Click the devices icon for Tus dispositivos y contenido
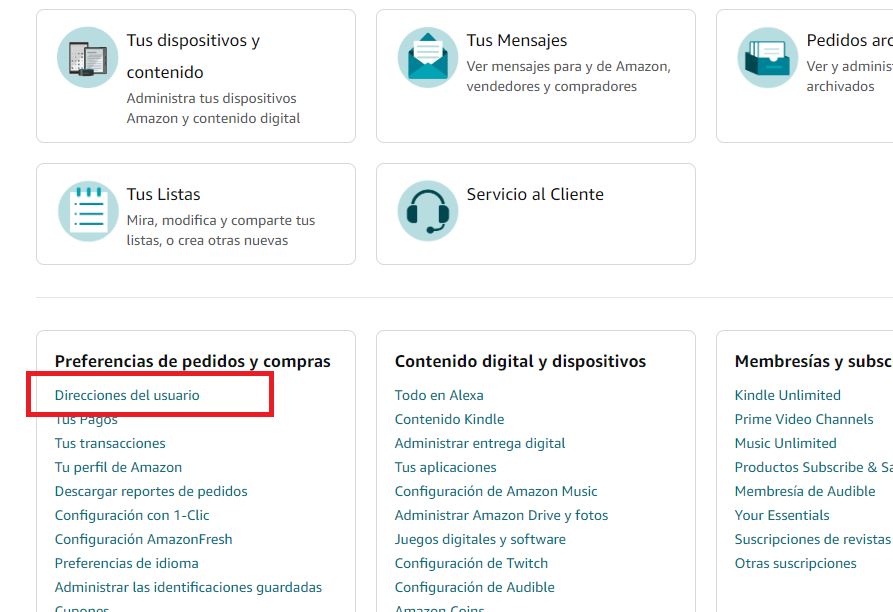893x612 pixels. 88,57
